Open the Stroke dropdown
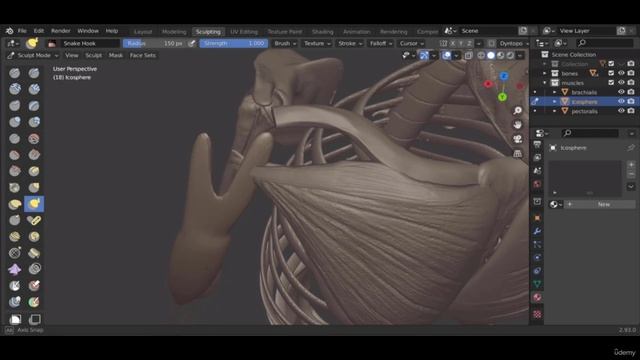Image resolution: width=640 pixels, height=360 pixels. [x=350, y=43]
